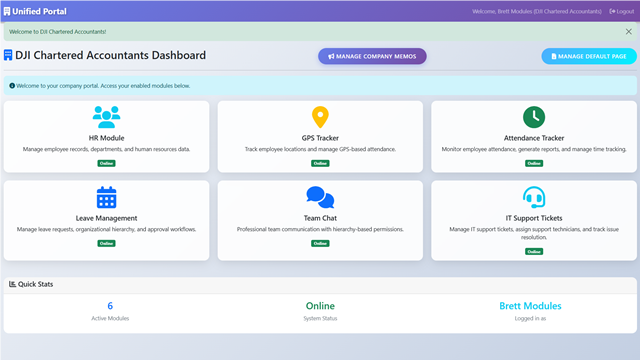Screen dimensions: 640x360
Task: Click the Team Chat speech bubbles icon
Action: 320,198
